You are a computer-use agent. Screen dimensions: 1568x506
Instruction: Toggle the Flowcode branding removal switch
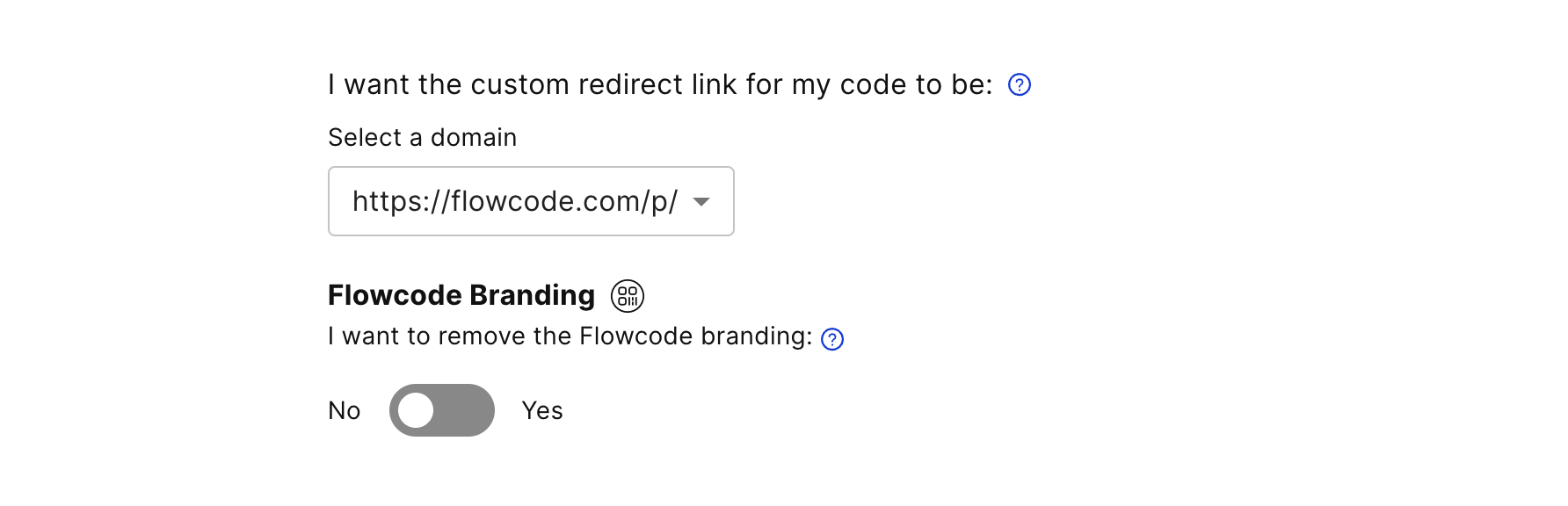(x=442, y=410)
